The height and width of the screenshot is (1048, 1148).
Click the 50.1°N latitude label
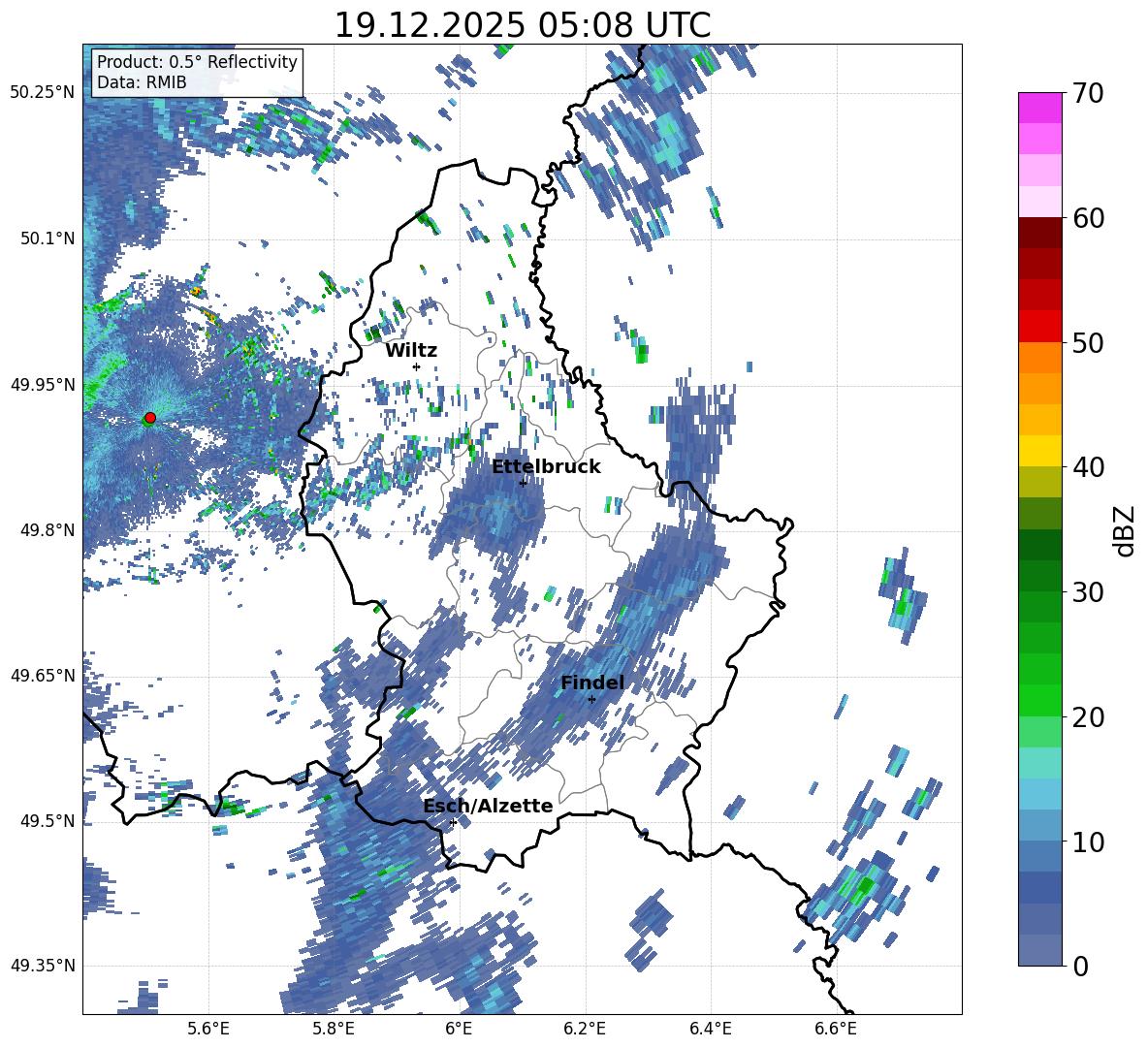tap(47, 238)
